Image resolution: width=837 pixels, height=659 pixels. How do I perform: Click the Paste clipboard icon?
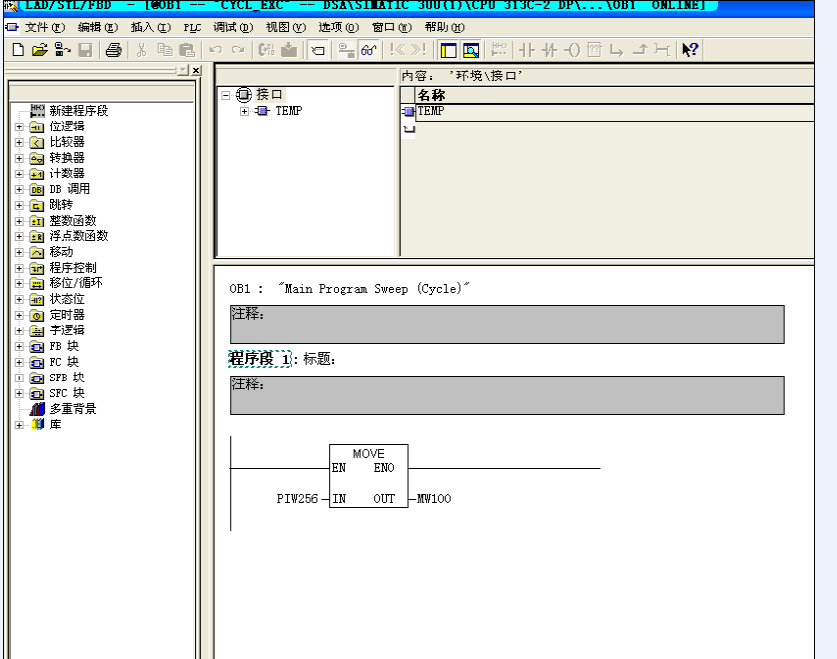point(187,50)
